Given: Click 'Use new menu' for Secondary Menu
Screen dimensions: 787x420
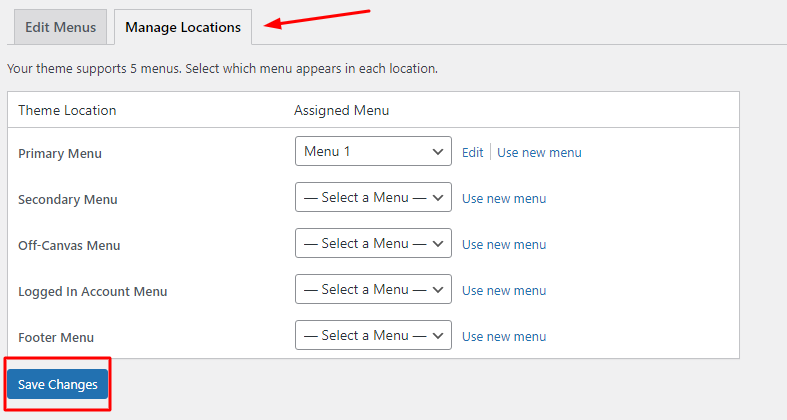Looking at the screenshot, I should click(504, 199).
